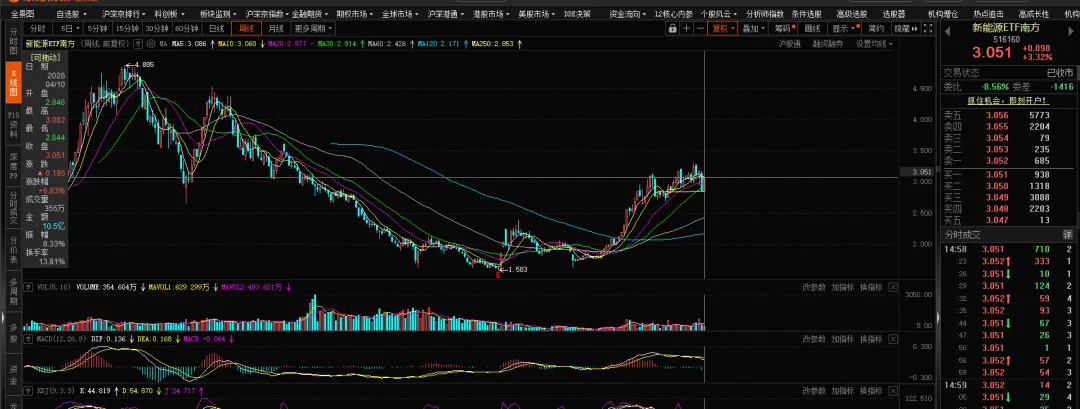Click VOL panel 换指标 button
The width and height of the screenshot is (1080, 409).
click(x=871, y=287)
